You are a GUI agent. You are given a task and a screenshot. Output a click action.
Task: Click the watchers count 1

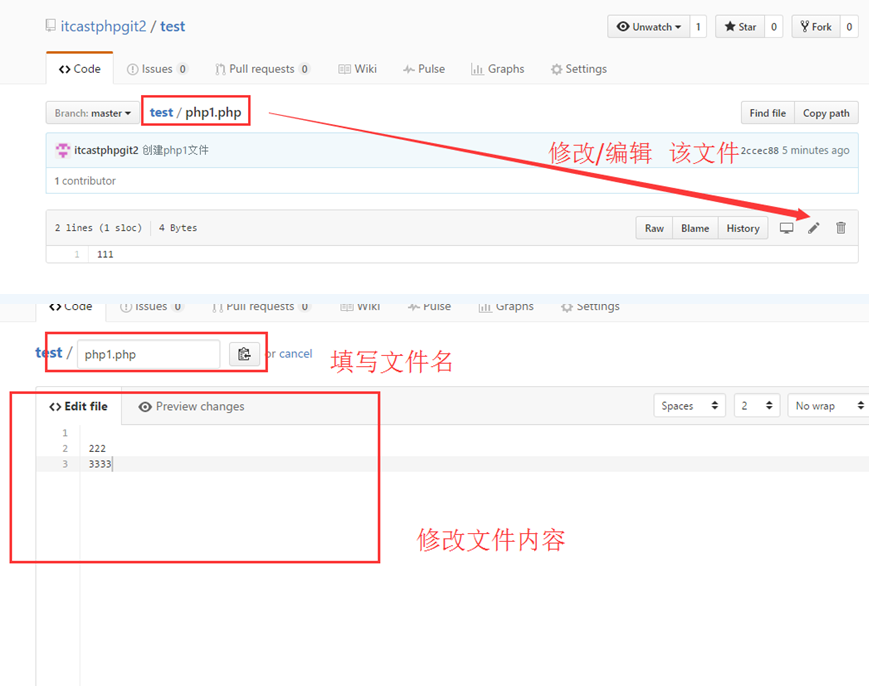(x=698, y=27)
